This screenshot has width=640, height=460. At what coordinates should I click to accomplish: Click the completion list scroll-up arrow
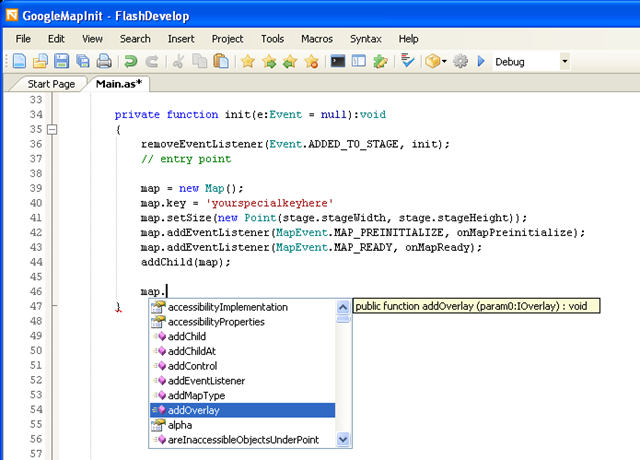point(343,307)
